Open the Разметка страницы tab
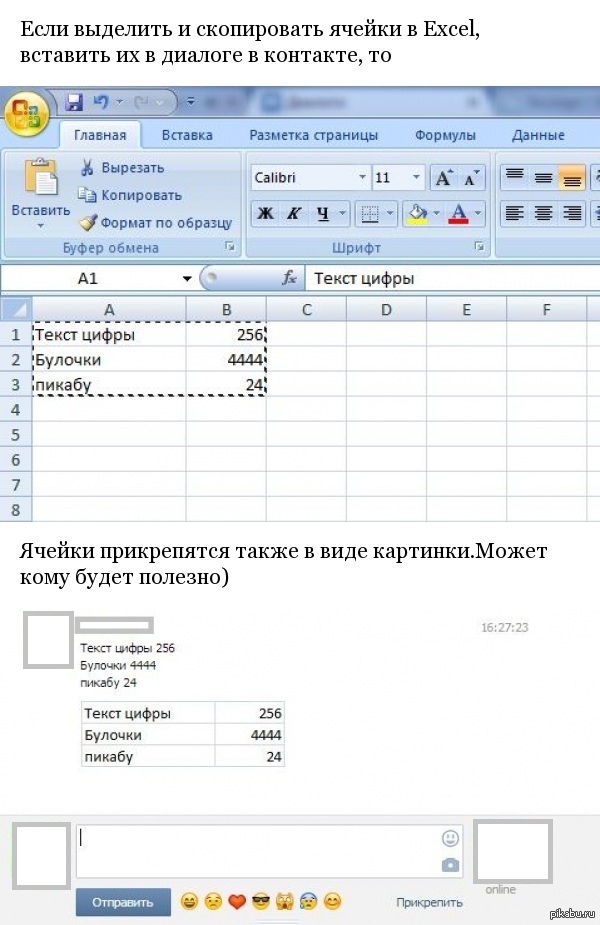This screenshot has height=925, width=600. coord(313,135)
